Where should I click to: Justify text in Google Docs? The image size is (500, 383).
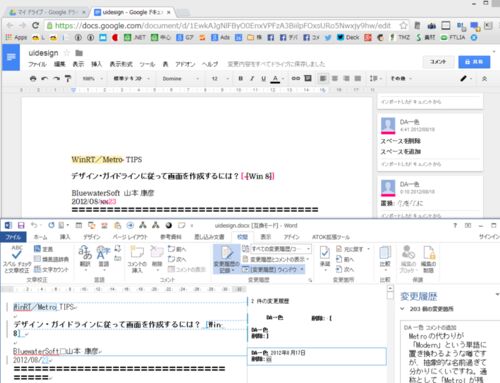point(358,78)
